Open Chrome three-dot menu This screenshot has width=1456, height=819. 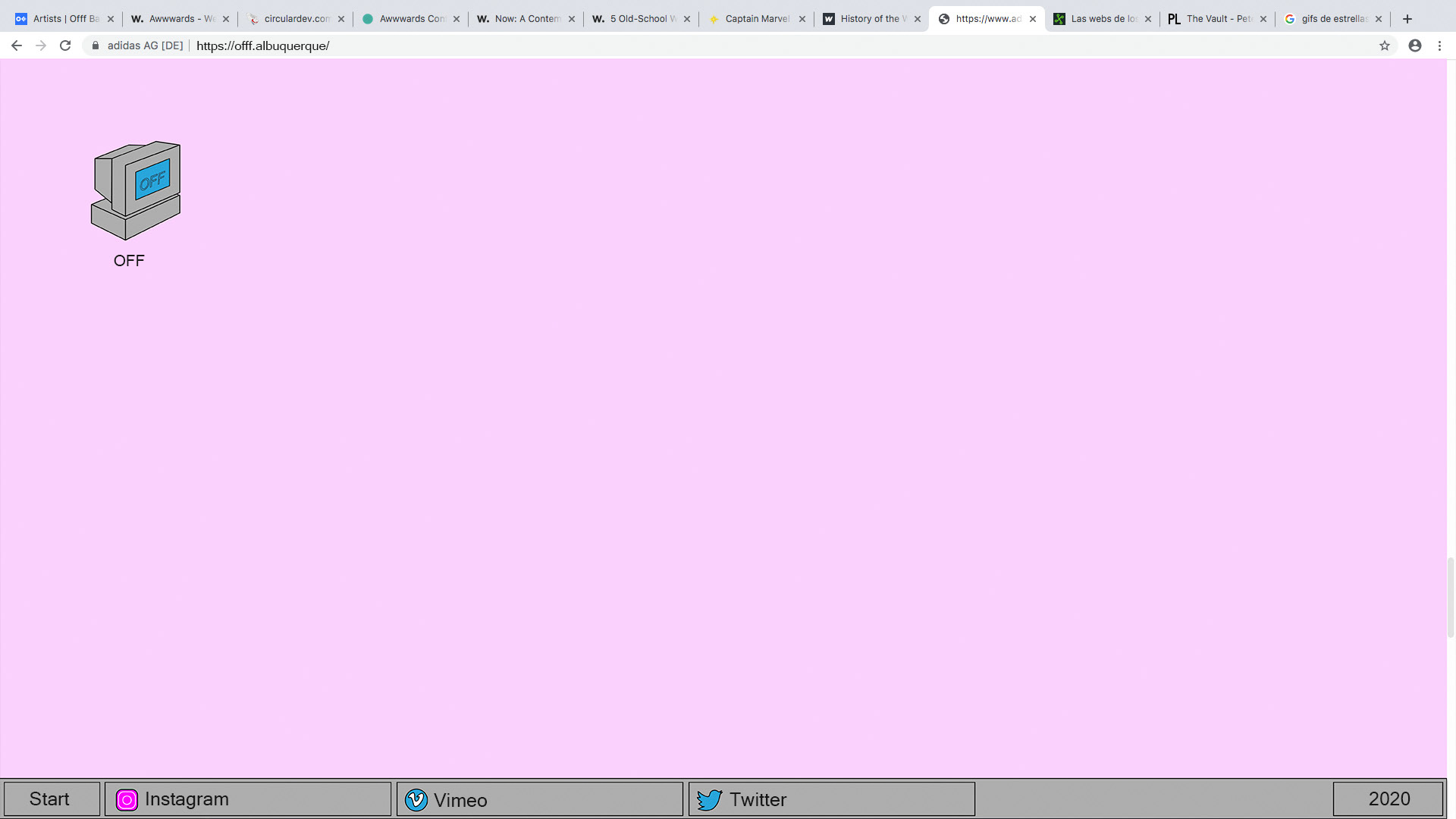(1439, 45)
